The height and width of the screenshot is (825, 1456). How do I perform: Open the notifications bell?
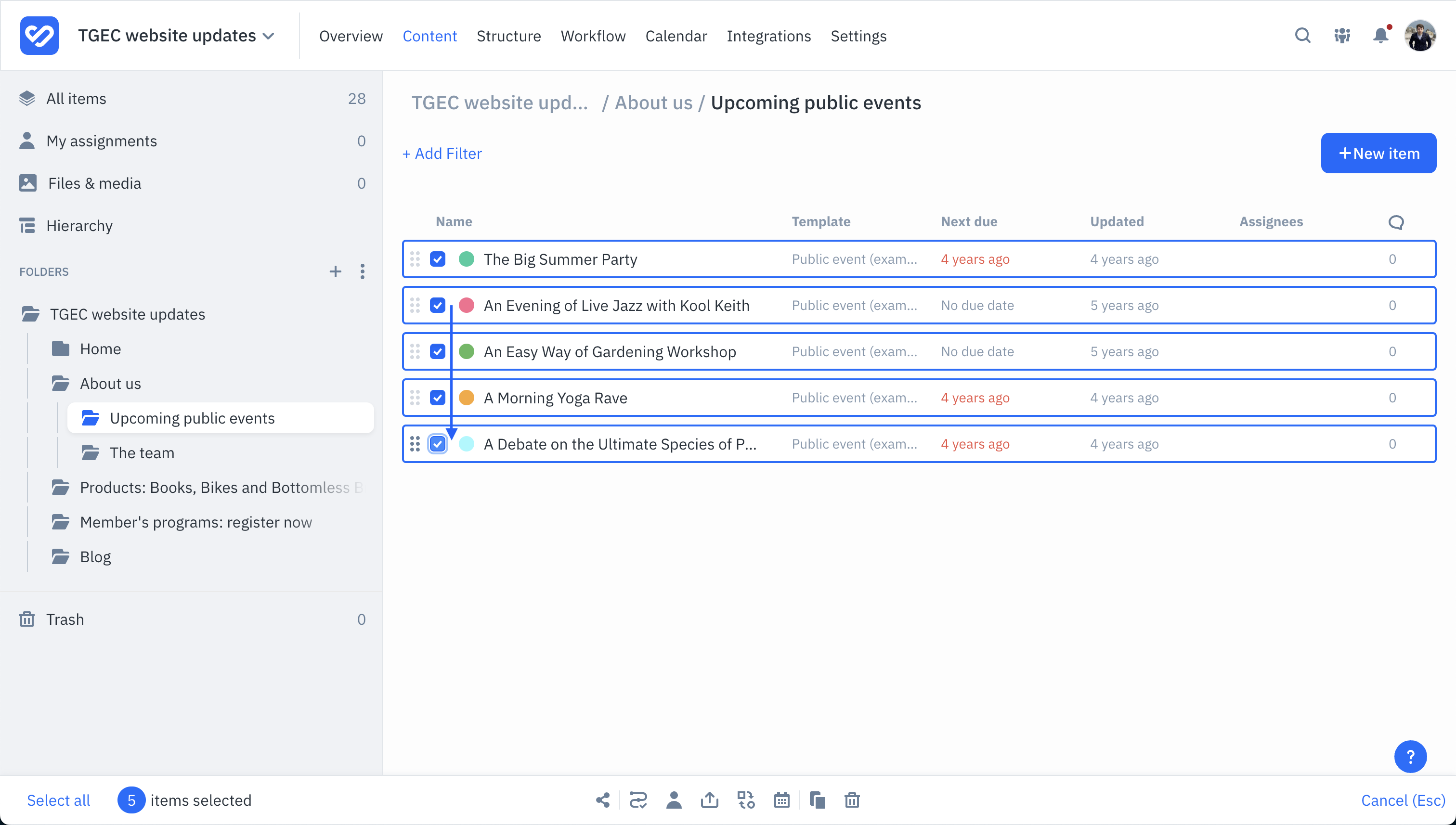[x=1381, y=35]
